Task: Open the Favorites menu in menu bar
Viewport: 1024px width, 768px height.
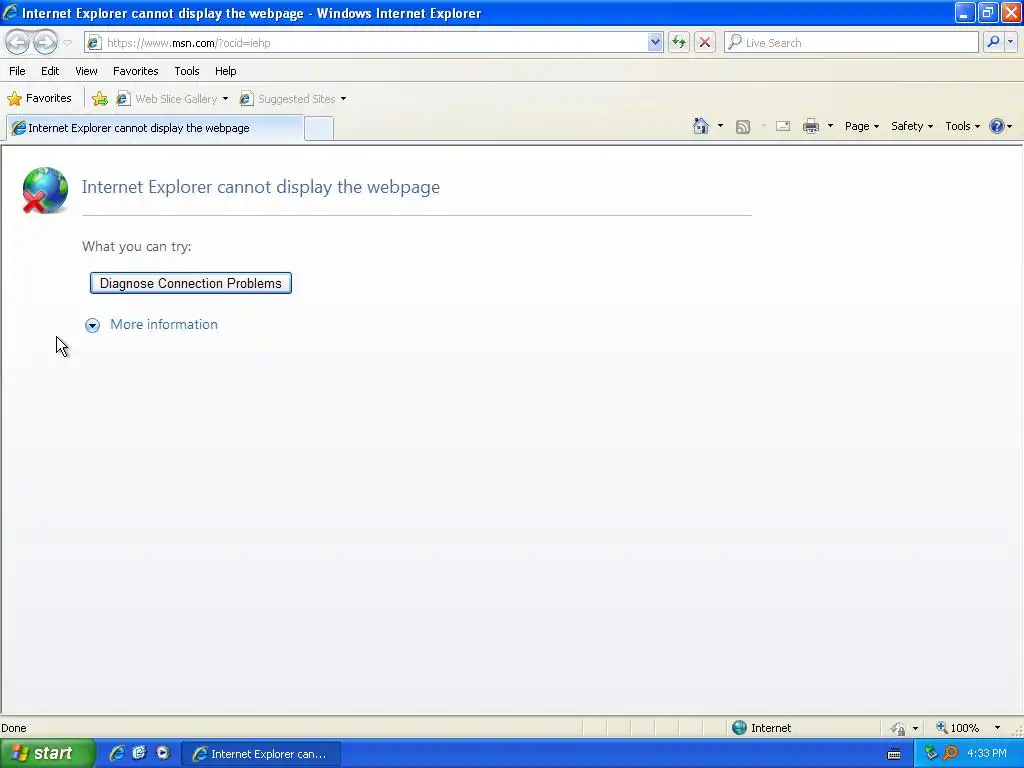Action: tap(136, 71)
